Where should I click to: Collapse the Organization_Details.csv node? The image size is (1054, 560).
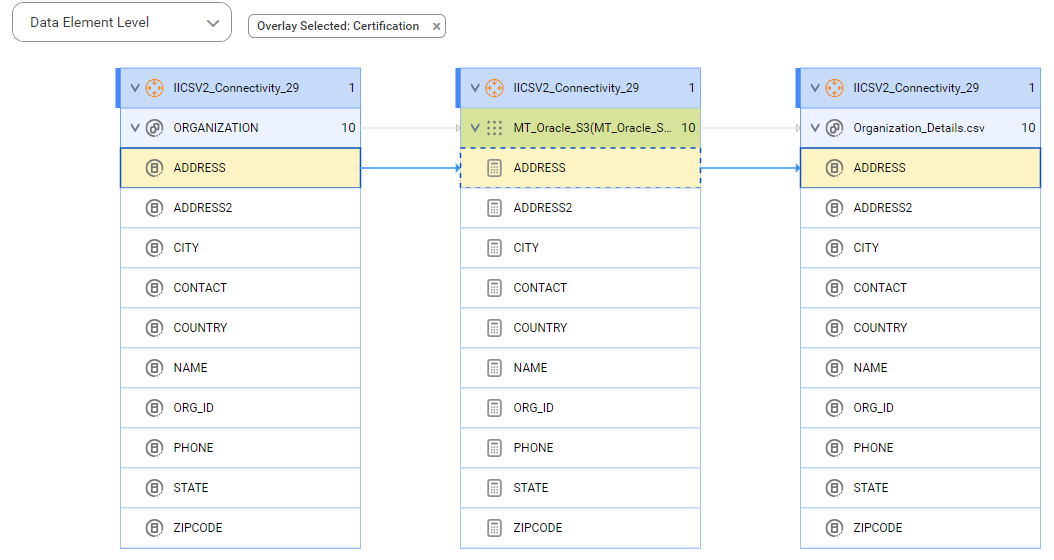click(x=815, y=128)
